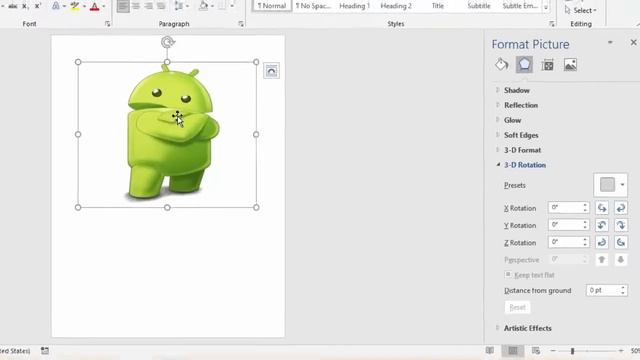Justify the paragraph text
This screenshot has height=360, width=640.
click(161, 6)
